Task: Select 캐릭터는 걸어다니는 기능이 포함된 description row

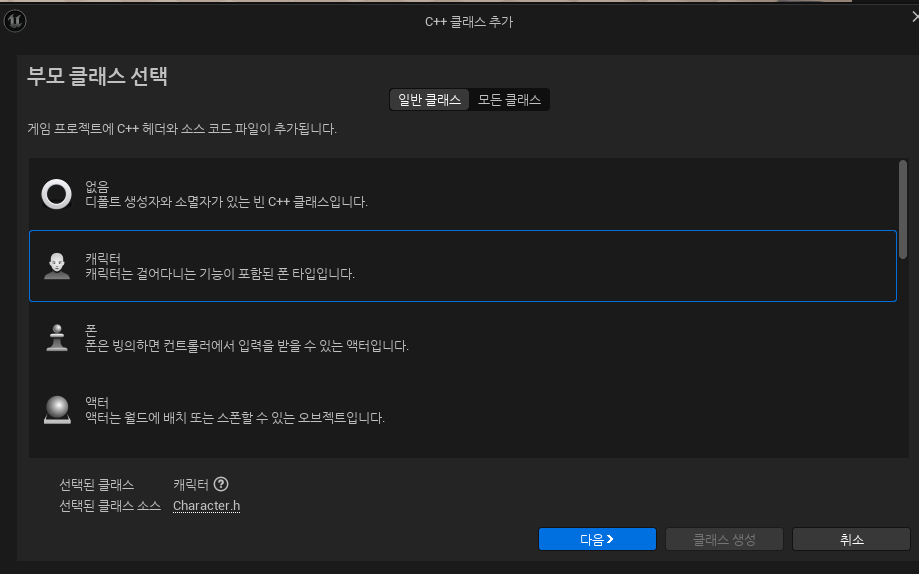Action: click(x=463, y=266)
